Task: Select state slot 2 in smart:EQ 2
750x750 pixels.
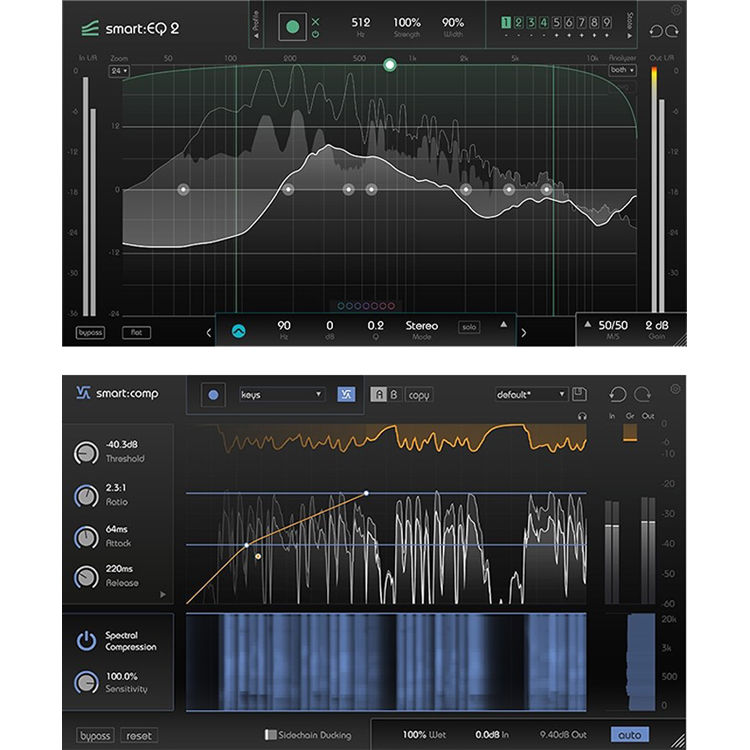Action: point(518,22)
